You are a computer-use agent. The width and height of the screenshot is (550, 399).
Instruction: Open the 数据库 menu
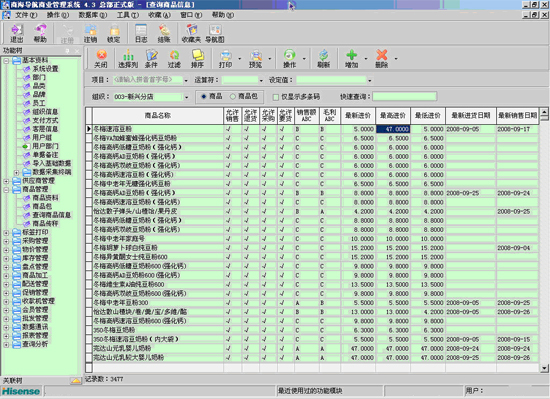93,15
